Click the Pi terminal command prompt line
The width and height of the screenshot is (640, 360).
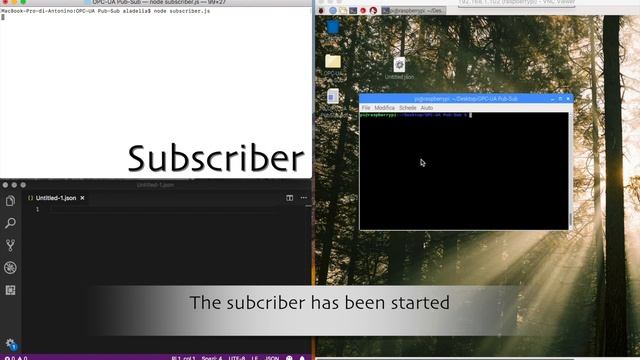pos(416,115)
